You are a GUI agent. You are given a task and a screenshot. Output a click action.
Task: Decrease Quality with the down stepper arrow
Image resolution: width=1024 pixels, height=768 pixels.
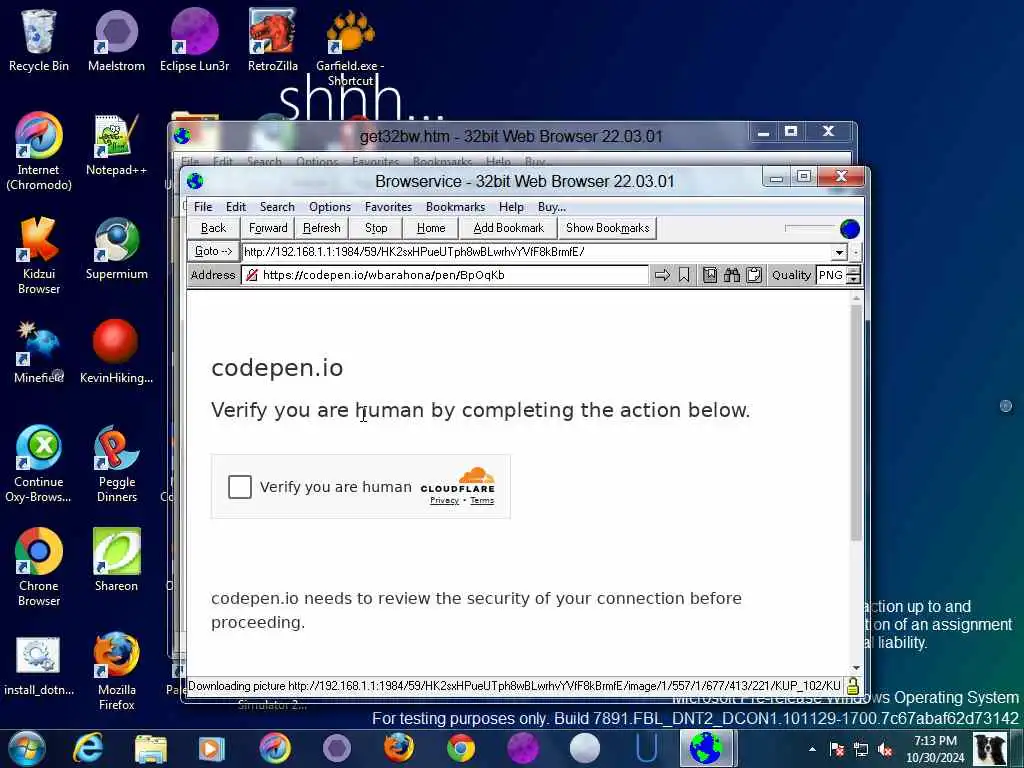854,280
